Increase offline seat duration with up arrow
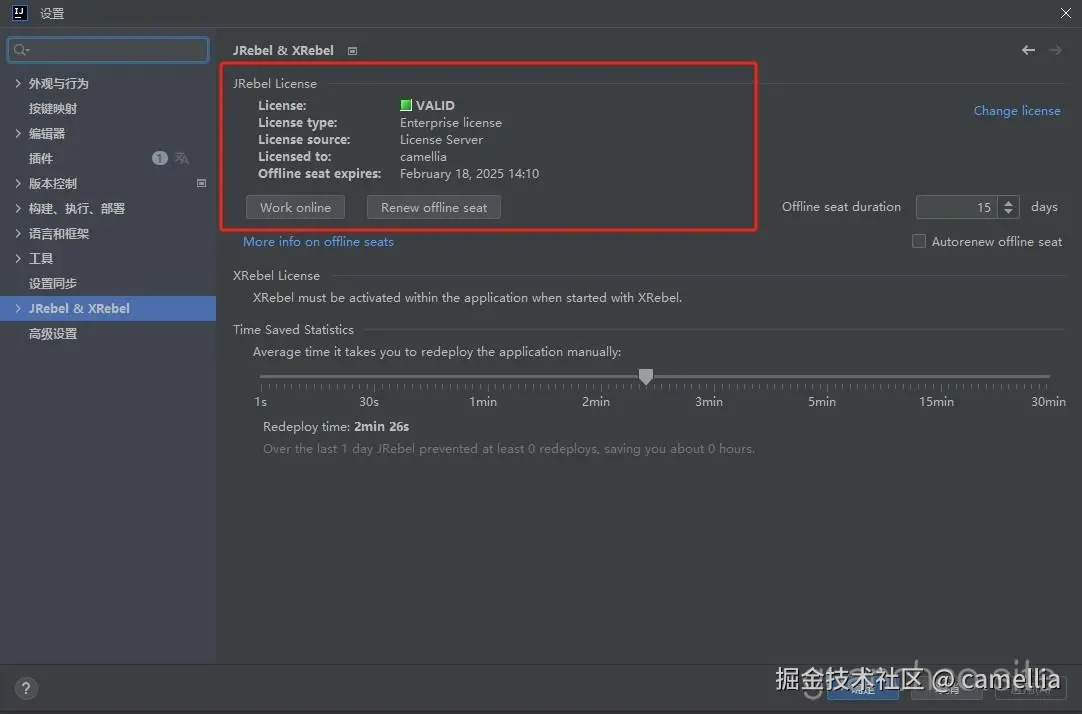The image size is (1082, 714). point(1008,202)
